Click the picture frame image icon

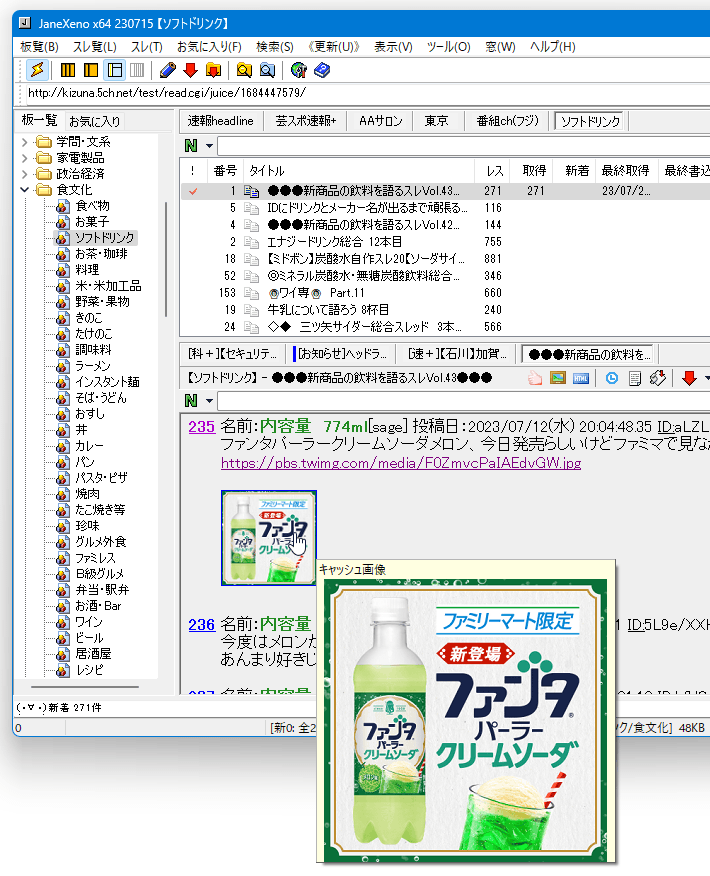[557, 378]
